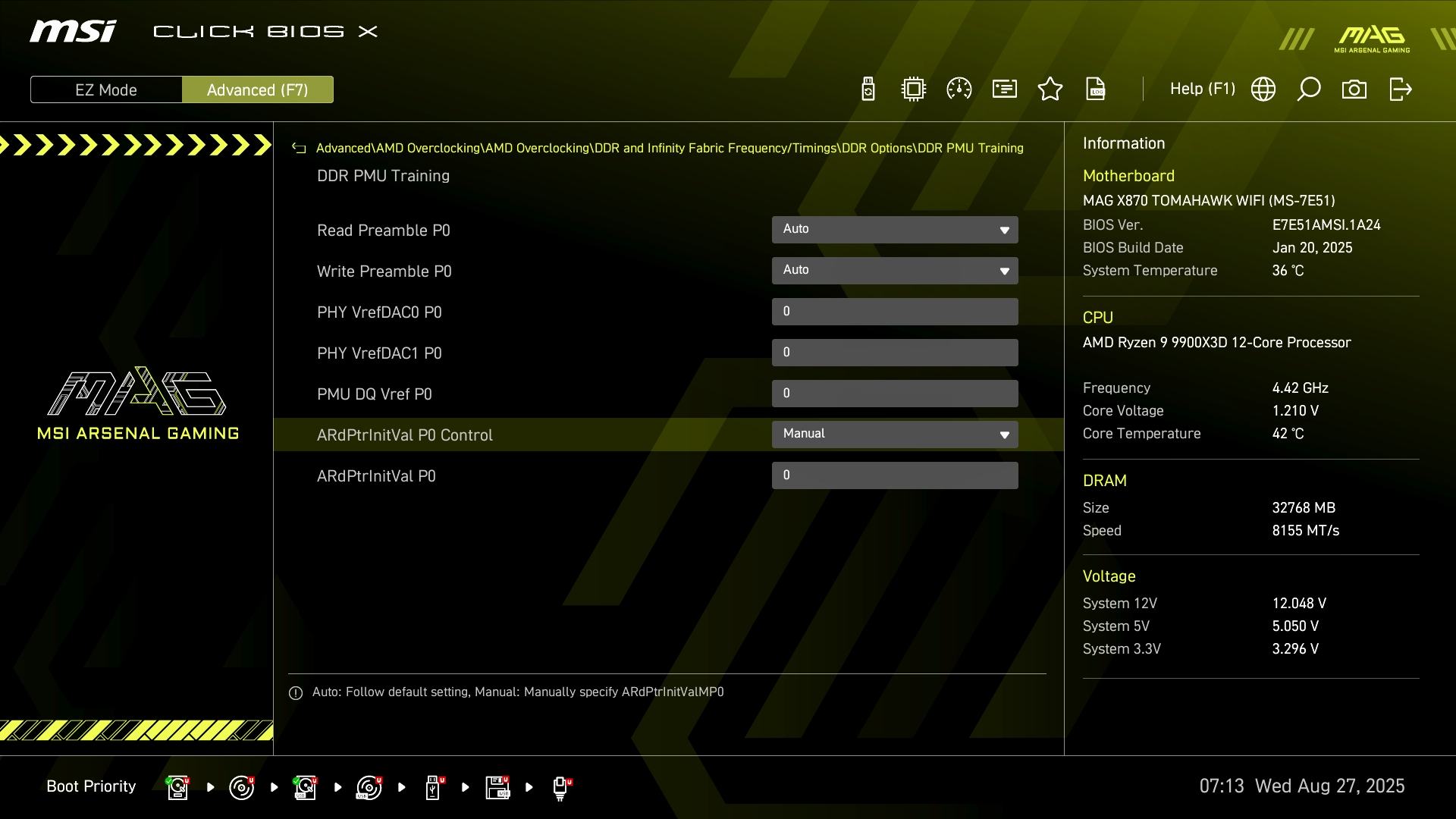This screenshot has height=819, width=1456.
Task: Change language with the globe icon
Action: pos(1263,89)
